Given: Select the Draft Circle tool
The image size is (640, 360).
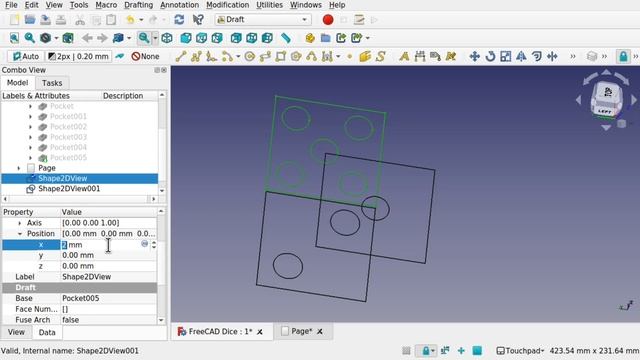Looking at the screenshot, I should click(x=249, y=56).
